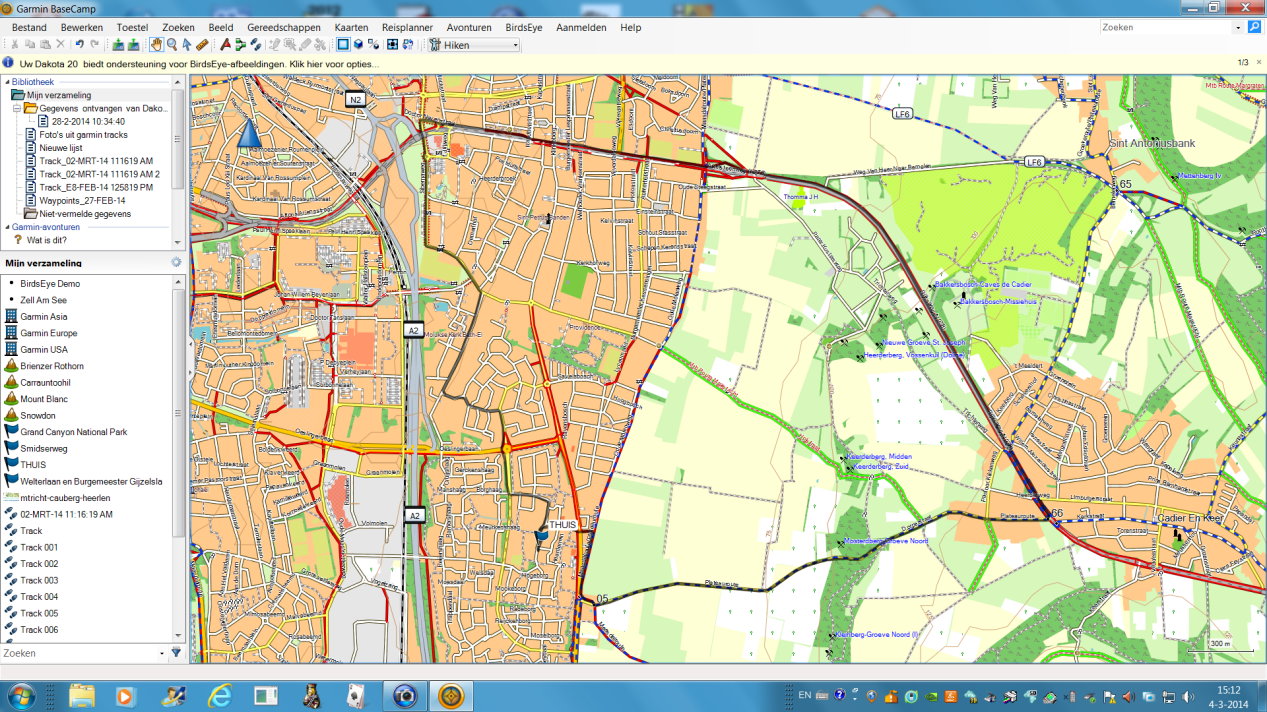
Task: Open Internet Explorer from taskbar
Action: tap(220, 695)
